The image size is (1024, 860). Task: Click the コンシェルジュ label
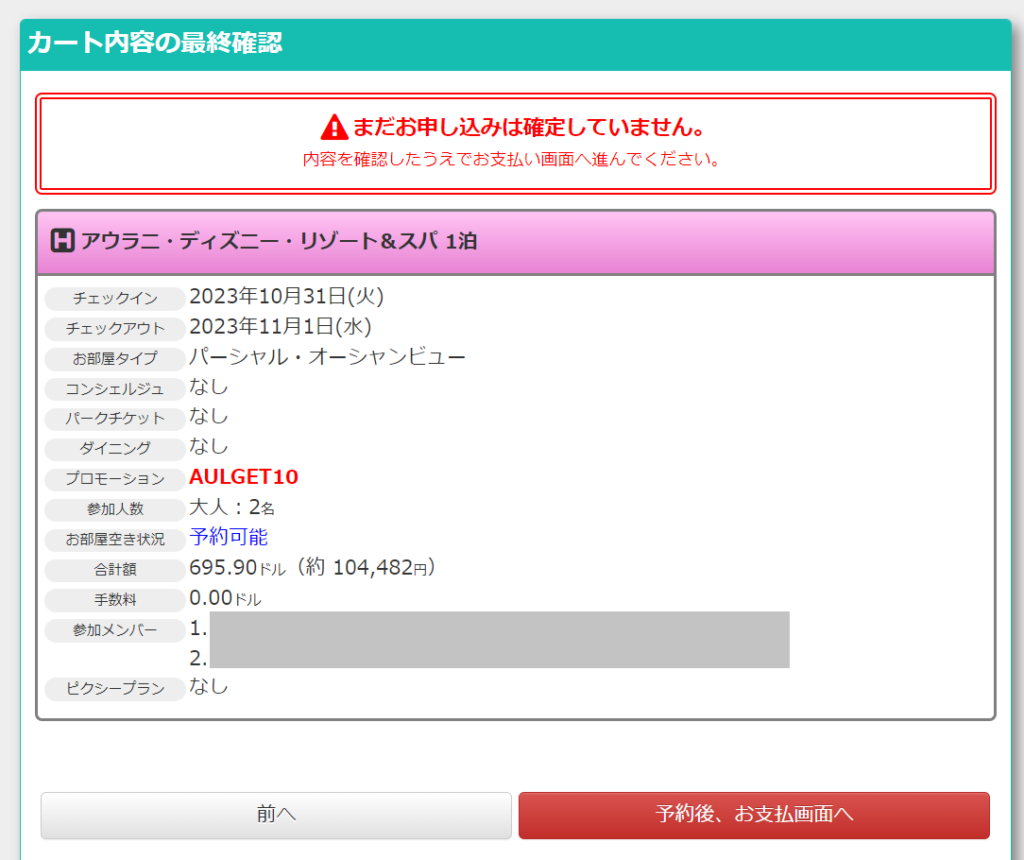click(115, 389)
